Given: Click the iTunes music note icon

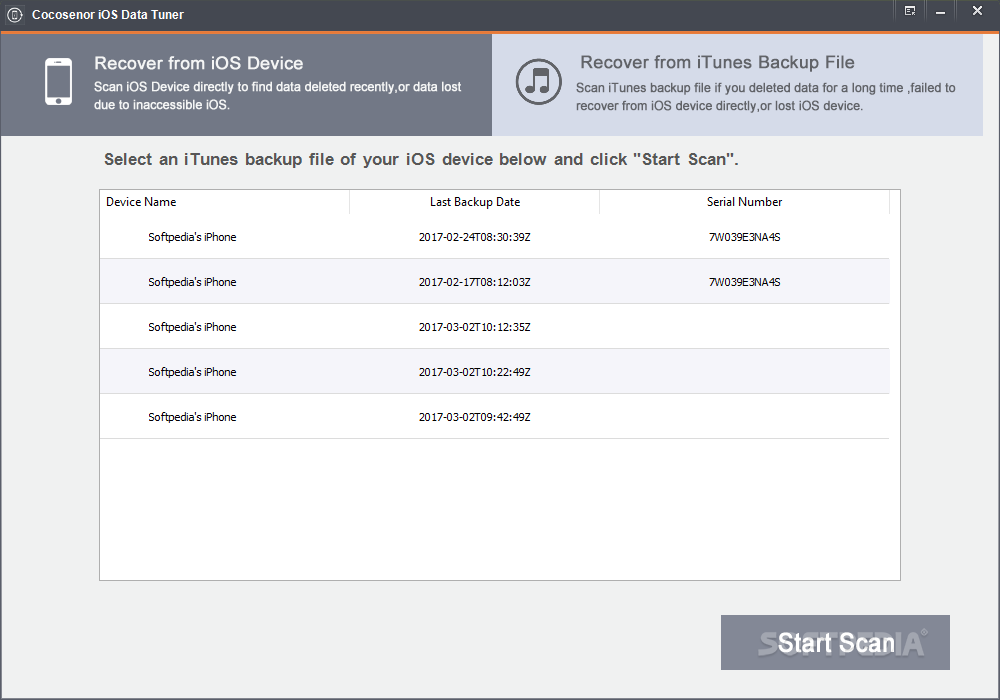Looking at the screenshot, I should pos(539,82).
